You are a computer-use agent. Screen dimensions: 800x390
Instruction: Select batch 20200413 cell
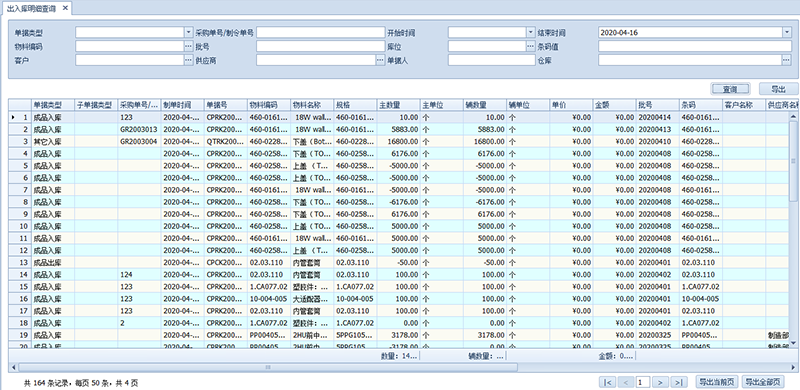[658, 129]
